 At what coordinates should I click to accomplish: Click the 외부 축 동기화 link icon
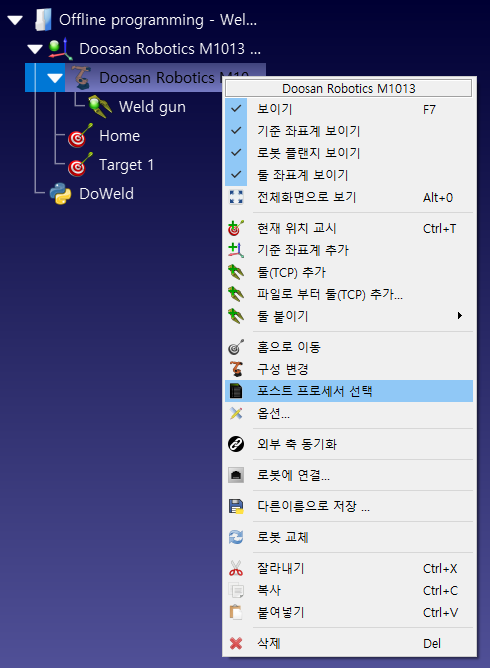pyautogui.click(x=236, y=444)
